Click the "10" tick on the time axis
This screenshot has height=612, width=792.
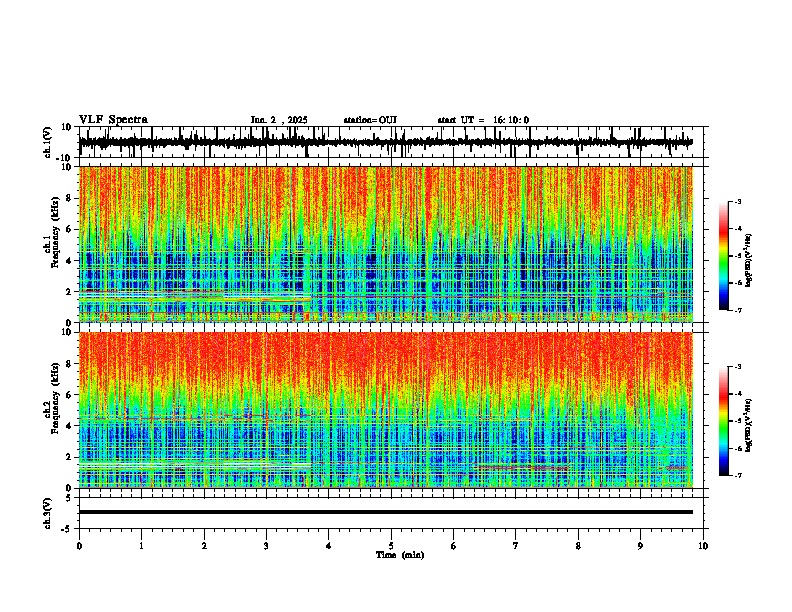point(703,546)
